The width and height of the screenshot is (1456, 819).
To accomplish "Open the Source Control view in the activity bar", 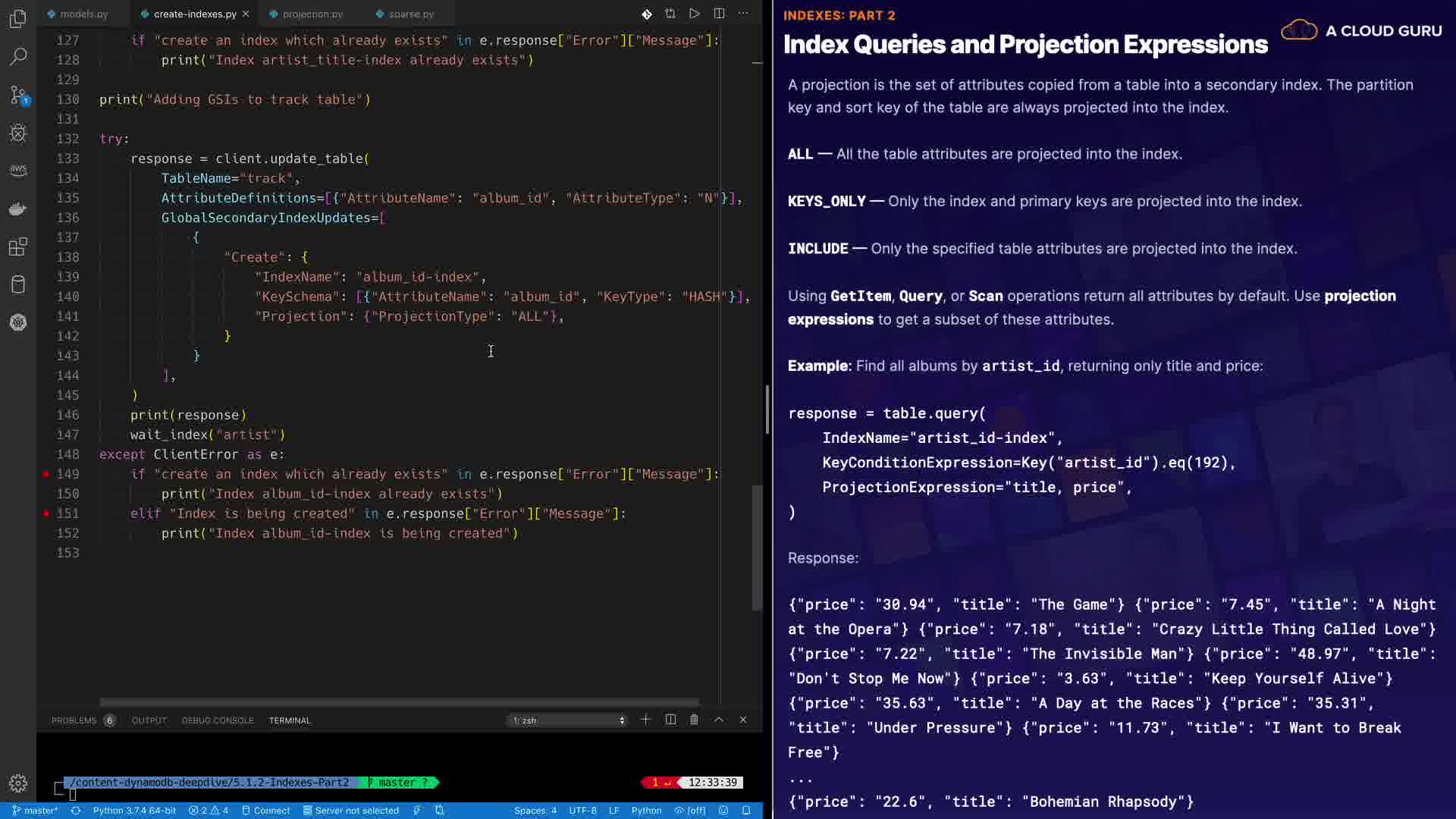I will click(x=18, y=95).
